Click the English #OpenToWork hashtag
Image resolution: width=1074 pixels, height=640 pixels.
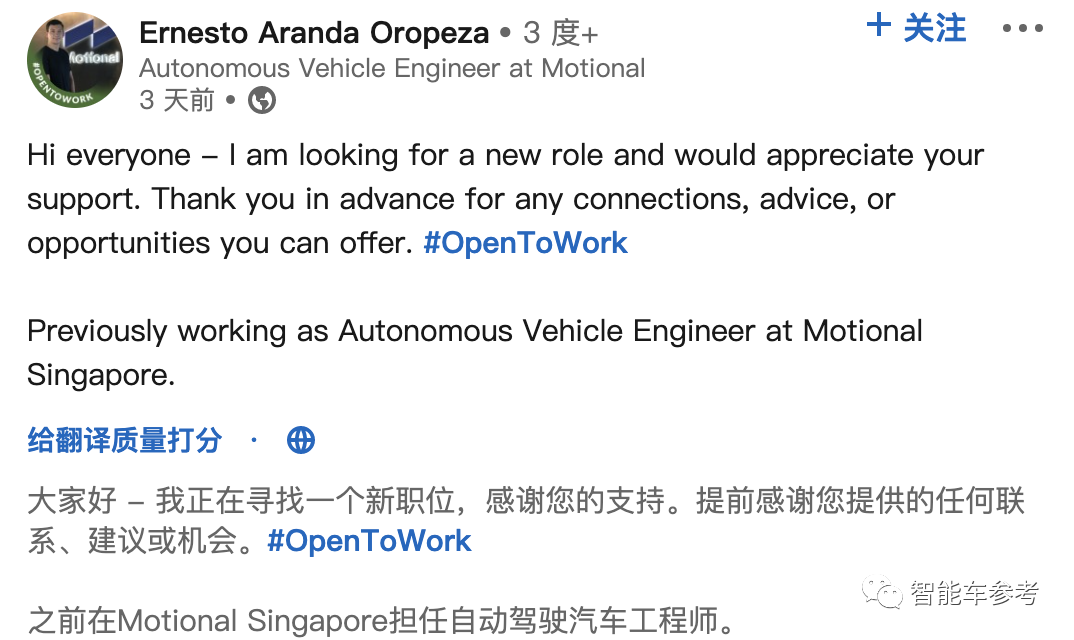525,243
